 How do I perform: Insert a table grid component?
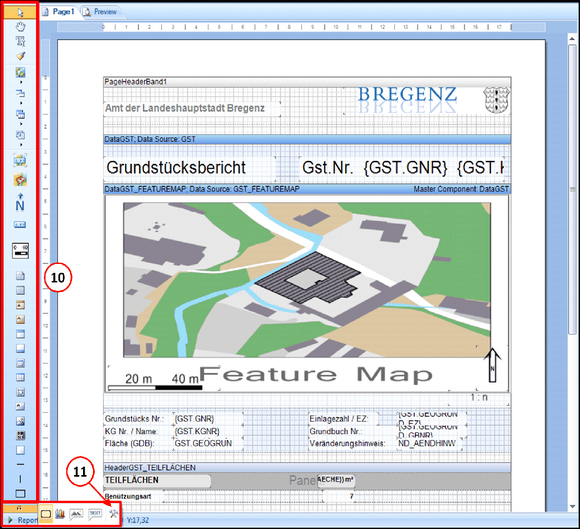[x=20, y=377]
